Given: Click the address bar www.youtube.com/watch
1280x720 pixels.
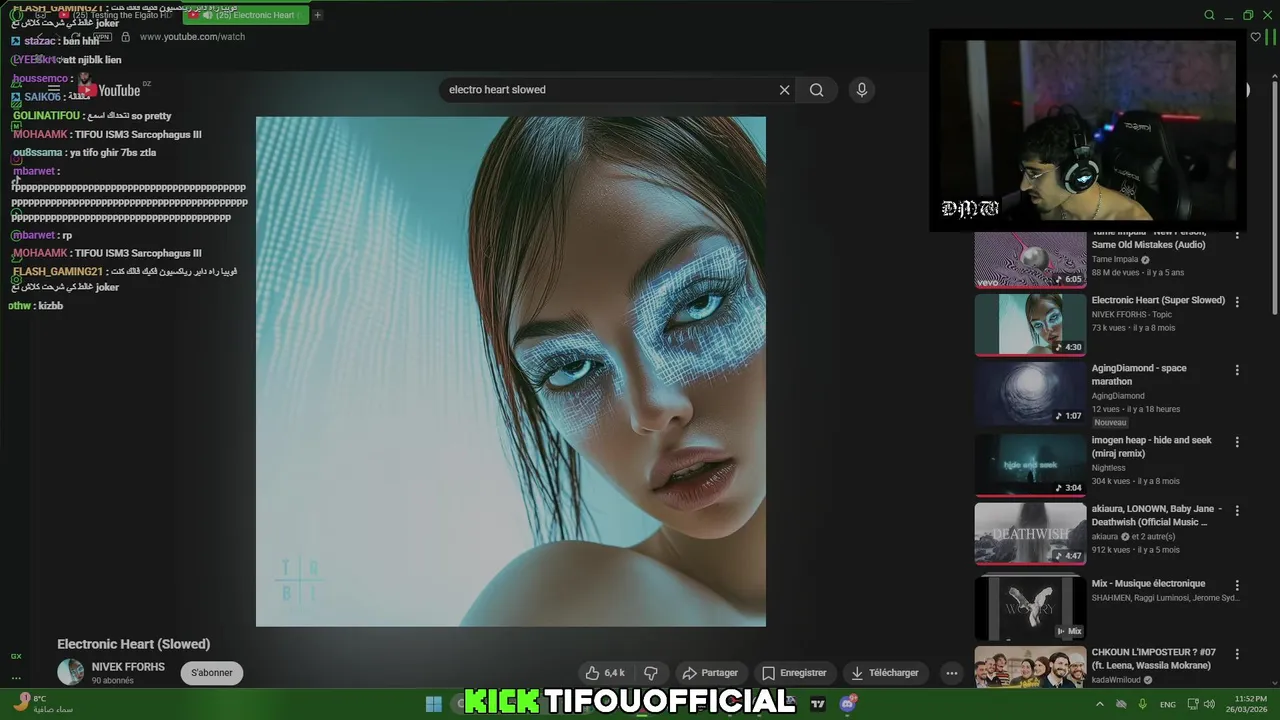Looking at the screenshot, I should pyautogui.click(x=192, y=37).
